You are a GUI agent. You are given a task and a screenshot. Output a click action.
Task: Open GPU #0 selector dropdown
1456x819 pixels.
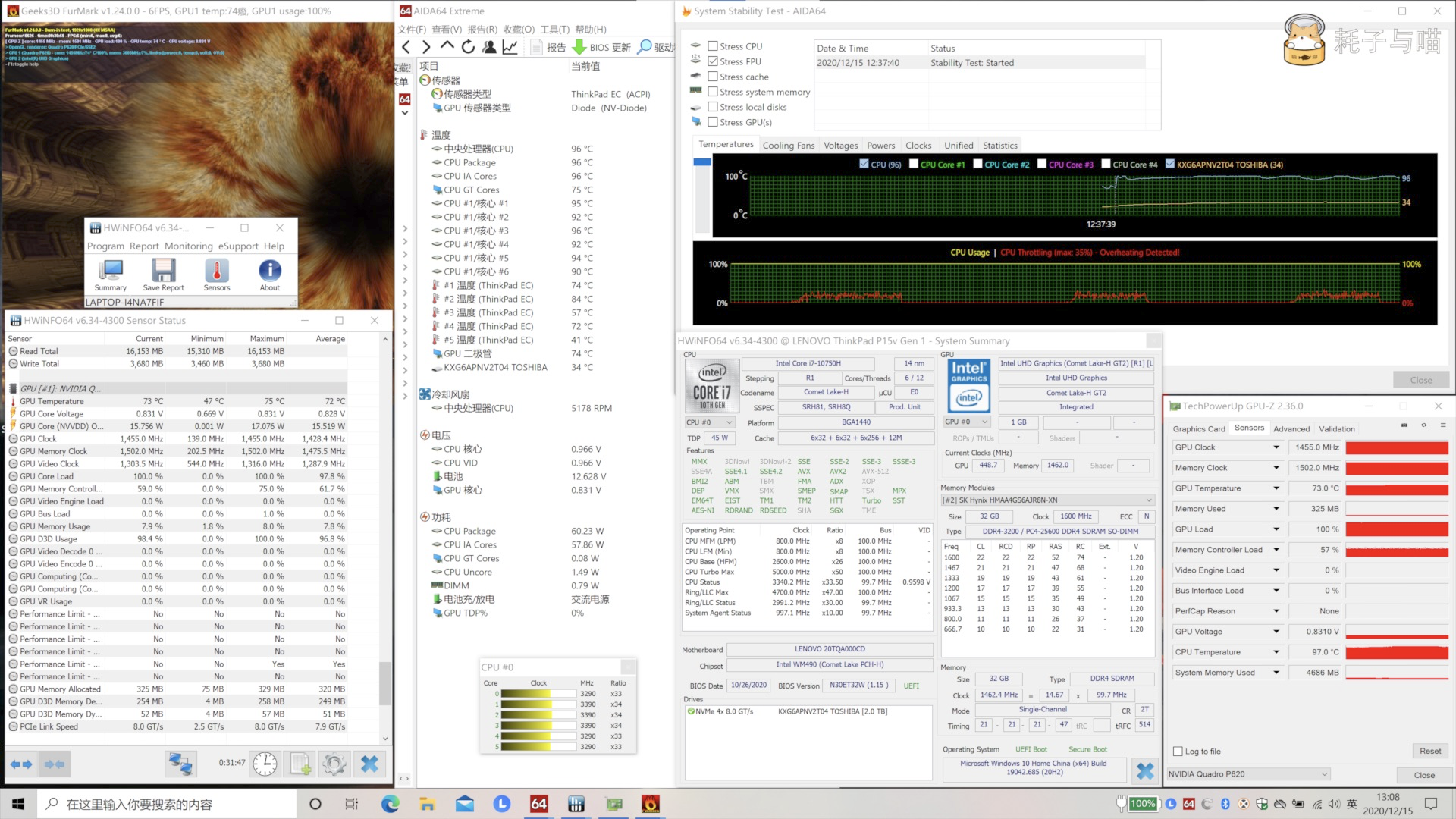coord(967,422)
